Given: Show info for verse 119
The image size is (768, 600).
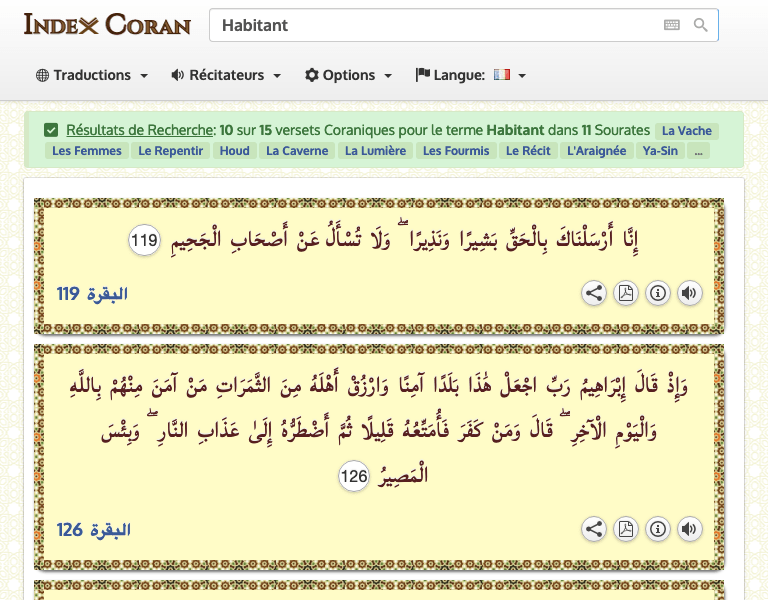Looking at the screenshot, I should 657,293.
